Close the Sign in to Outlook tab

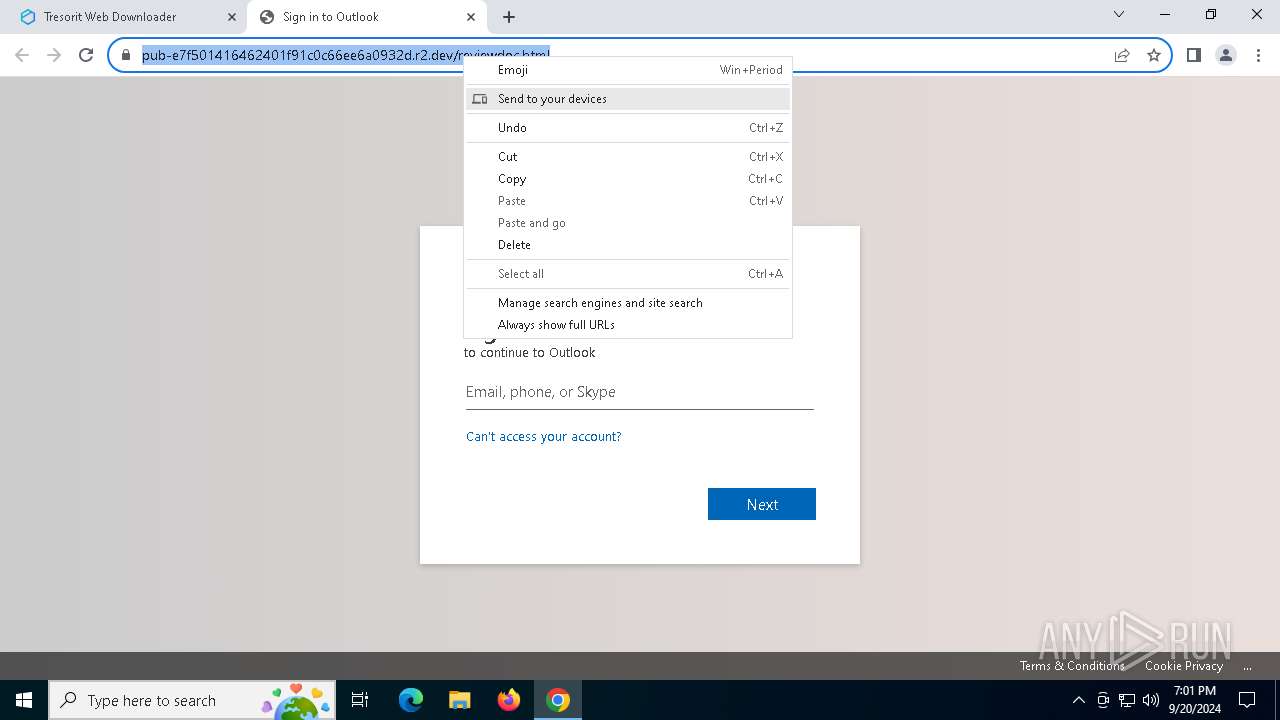point(471,17)
